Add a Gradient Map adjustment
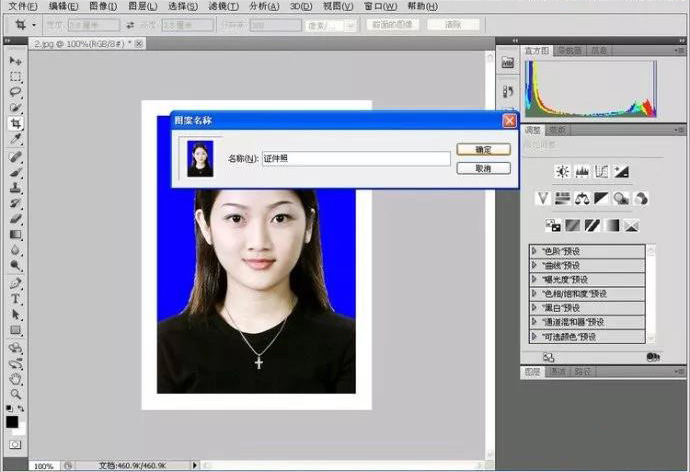Viewport: 690px width, 472px height. tap(612, 226)
